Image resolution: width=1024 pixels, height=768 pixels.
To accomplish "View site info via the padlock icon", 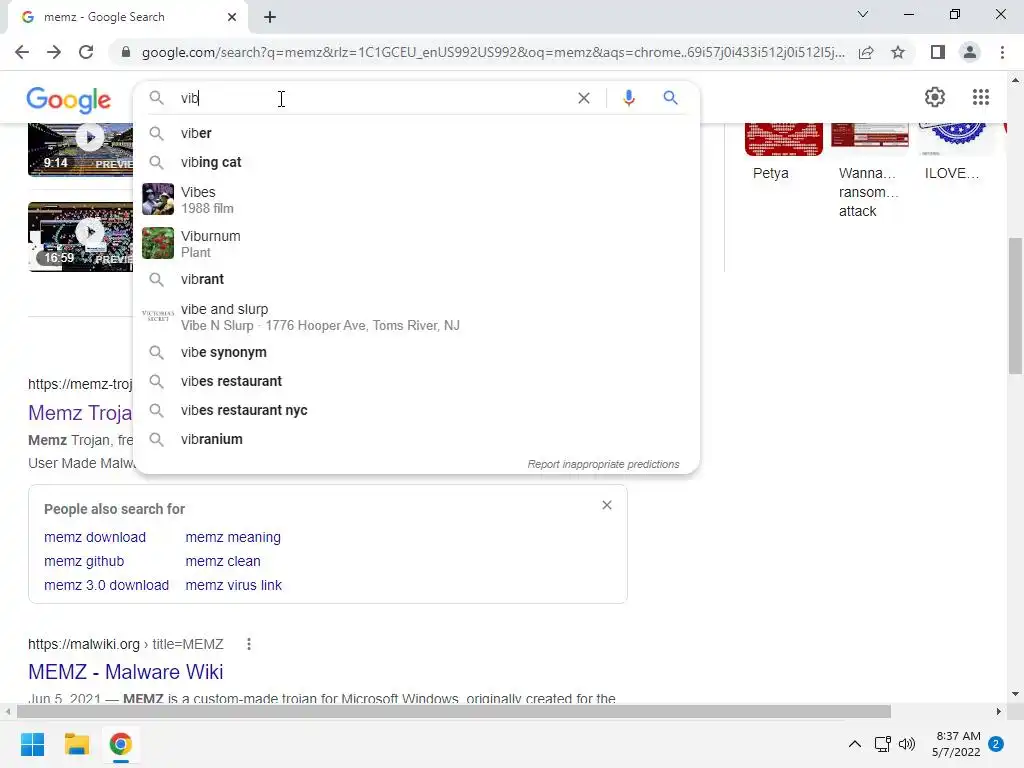I will [x=126, y=52].
